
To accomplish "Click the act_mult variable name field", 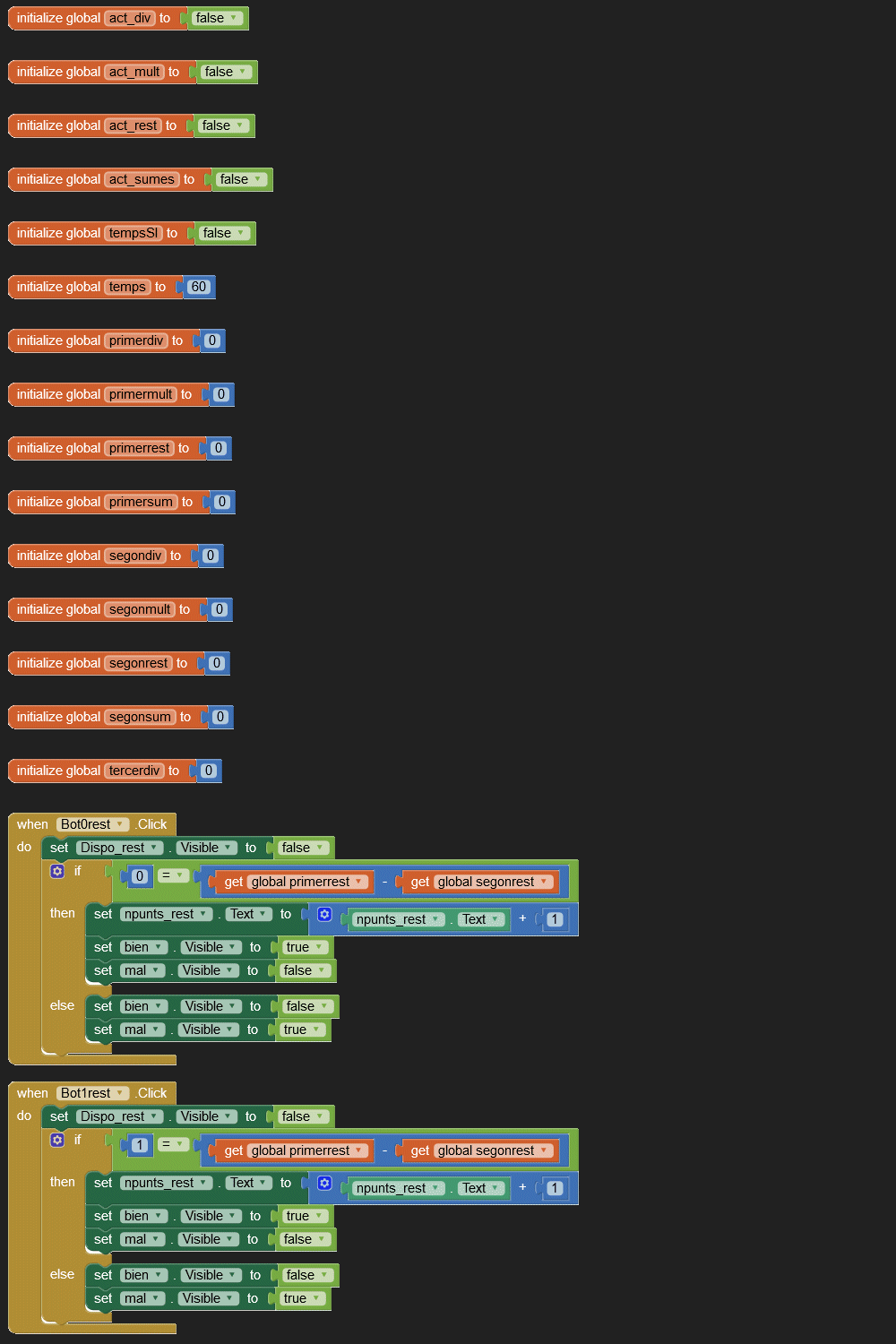I will pos(134,73).
